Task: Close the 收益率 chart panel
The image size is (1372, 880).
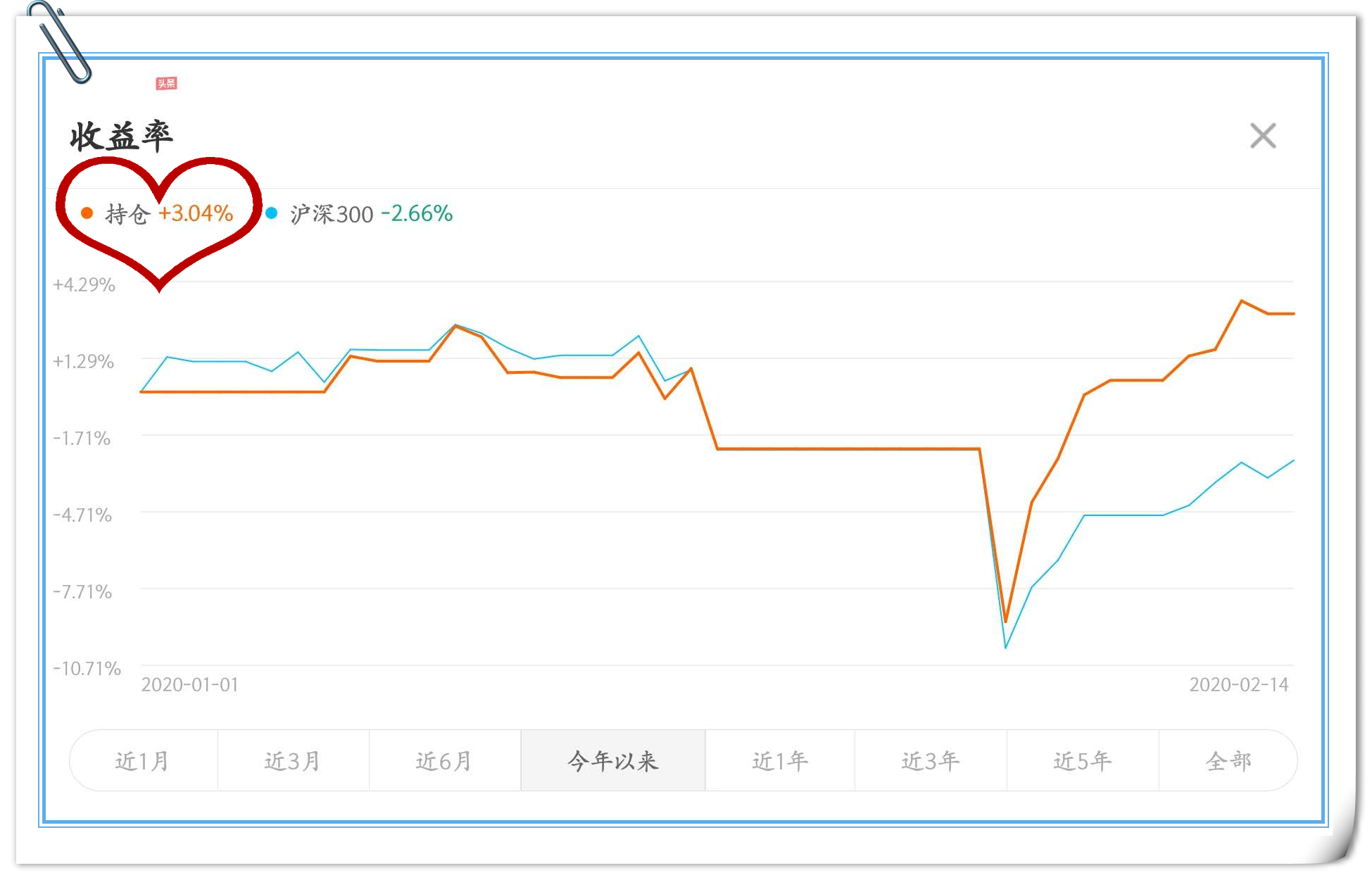Action: [1262, 136]
